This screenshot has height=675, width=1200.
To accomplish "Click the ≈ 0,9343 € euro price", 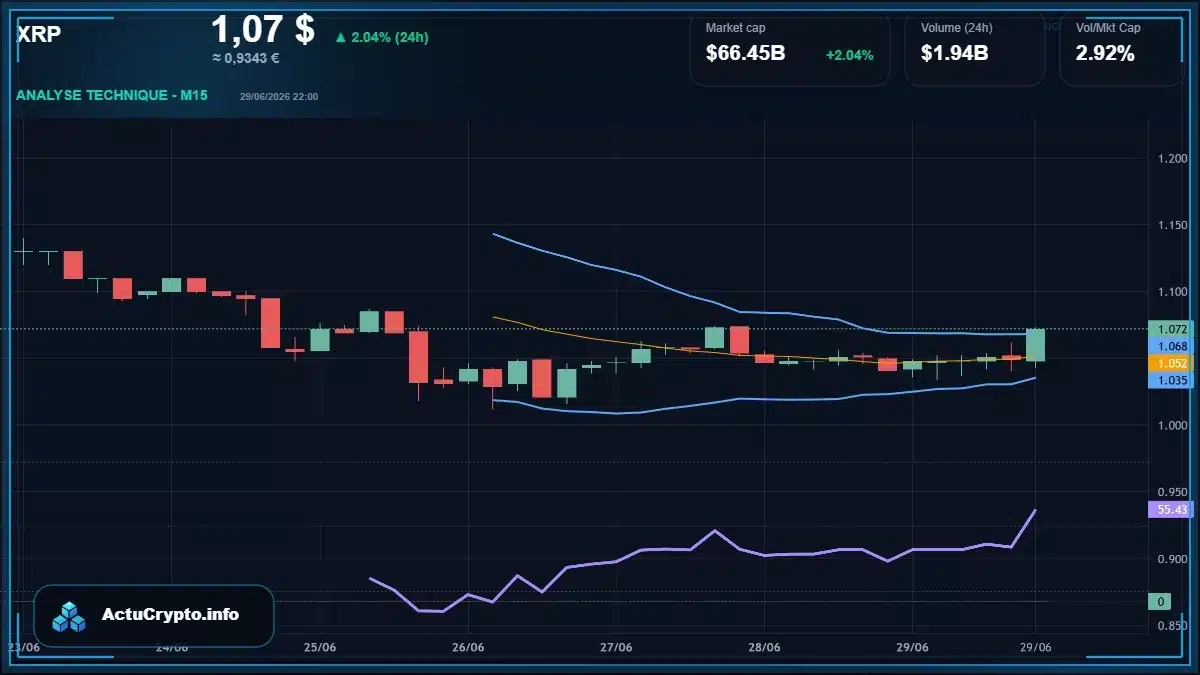I will tap(246, 58).
